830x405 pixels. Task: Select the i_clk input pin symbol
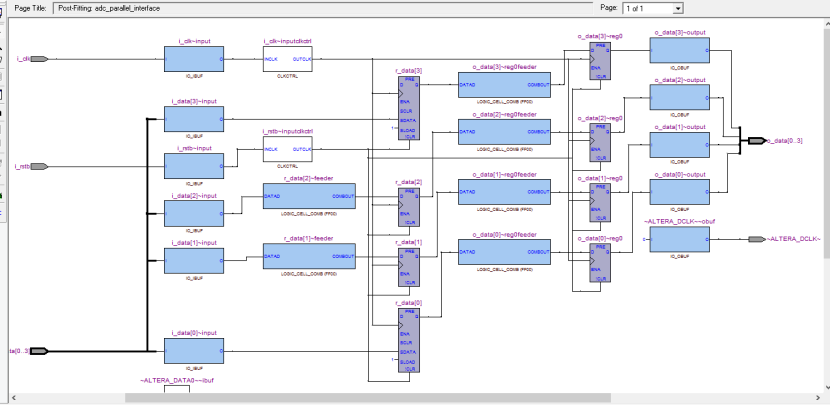[x=39, y=59]
